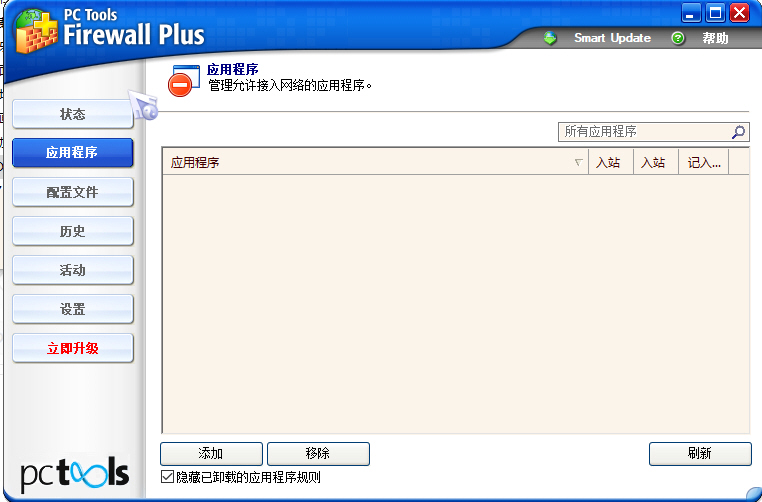Click the second 入站 column header
The height and width of the screenshot is (502, 762).
(x=656, y=162)
